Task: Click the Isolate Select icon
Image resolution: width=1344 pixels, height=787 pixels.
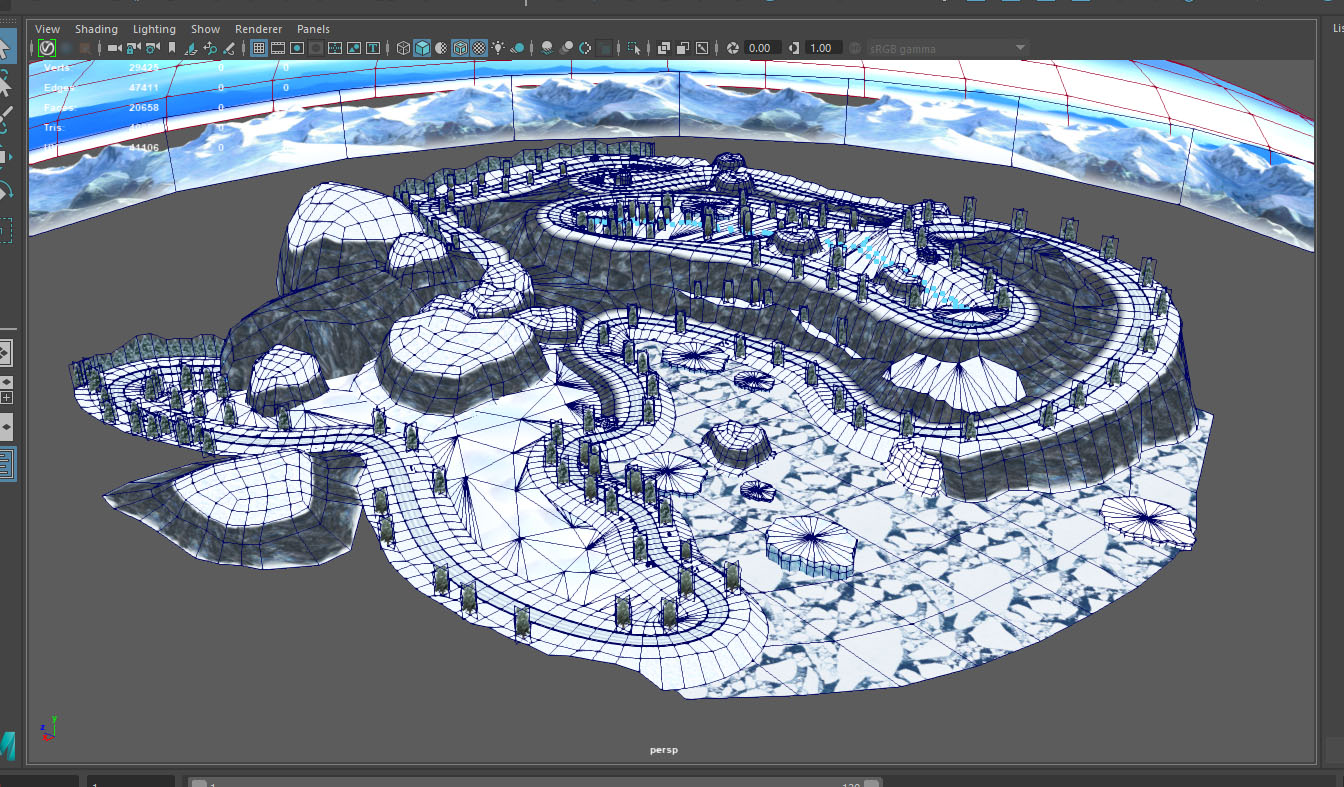Action: [633, 48]
